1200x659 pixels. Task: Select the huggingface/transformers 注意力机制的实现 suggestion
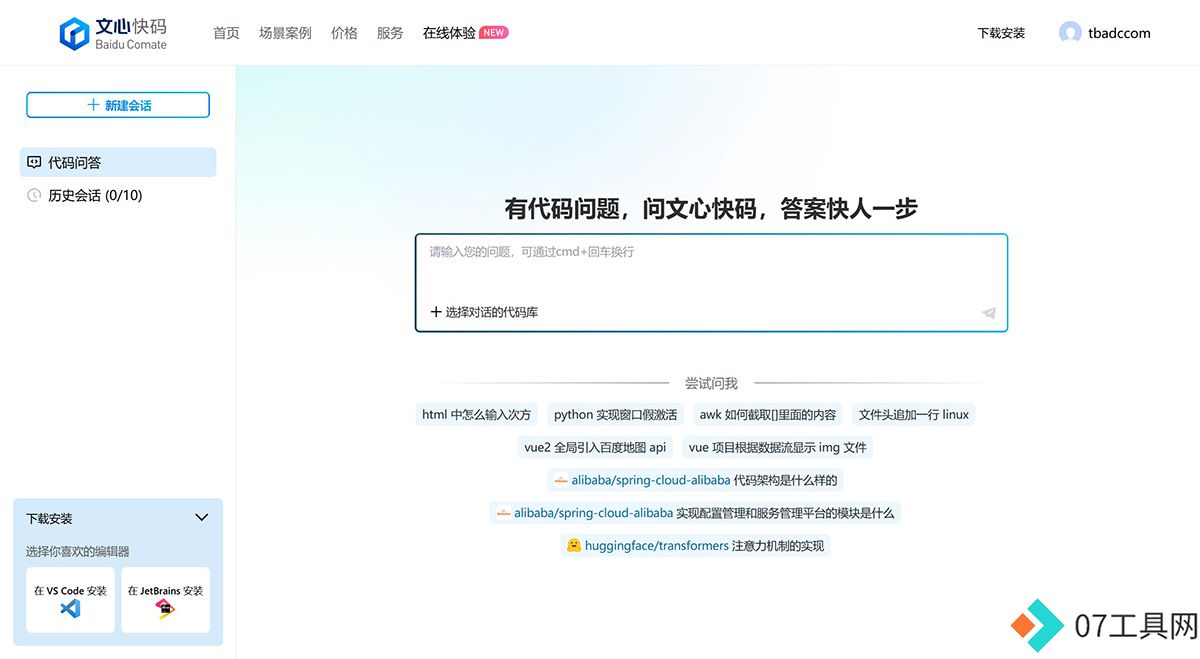coord(695,545)
